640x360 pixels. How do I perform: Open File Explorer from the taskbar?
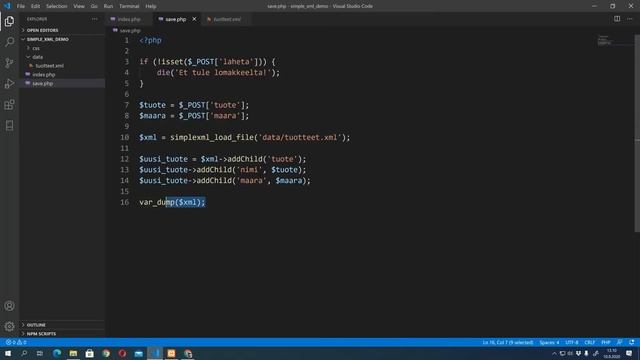(73, 353)
